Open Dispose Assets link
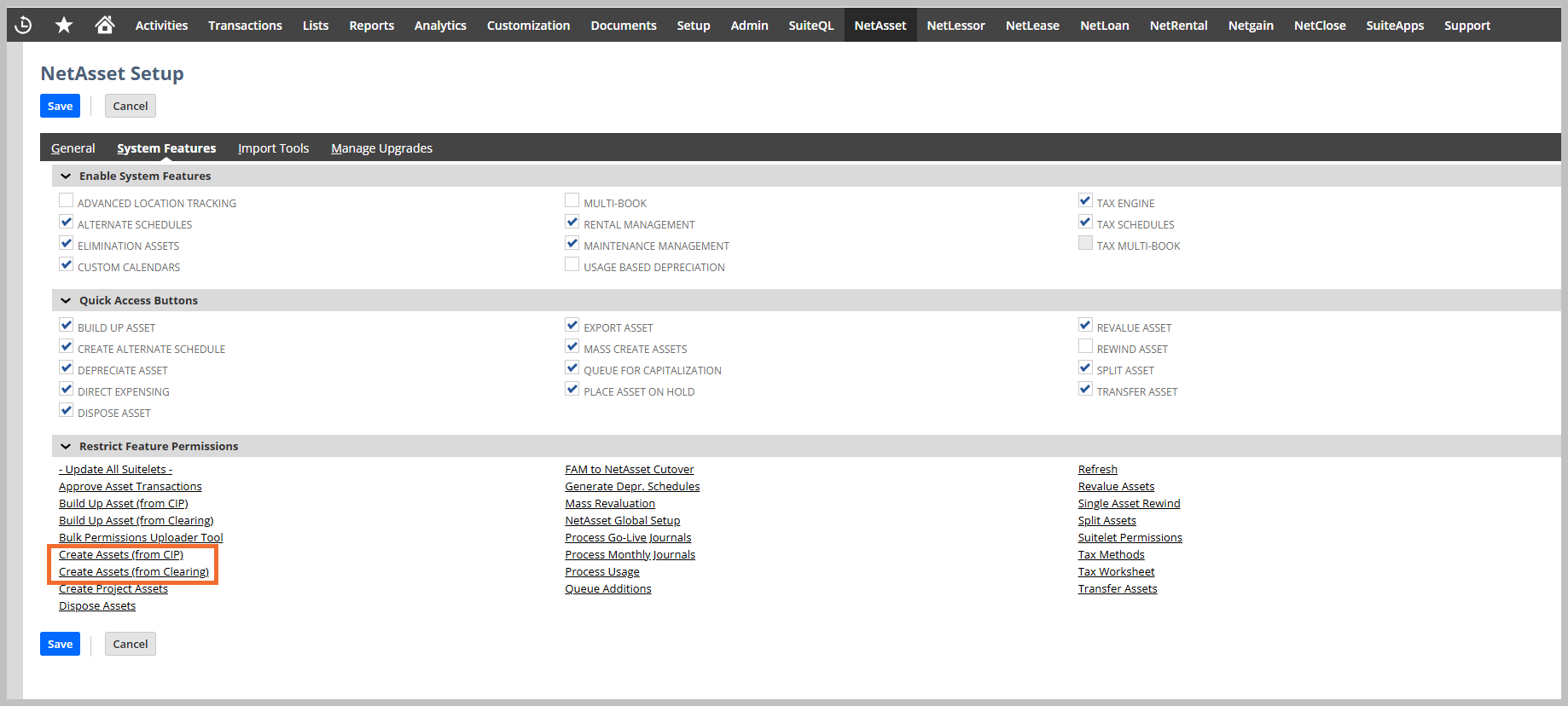 point(97,605)
